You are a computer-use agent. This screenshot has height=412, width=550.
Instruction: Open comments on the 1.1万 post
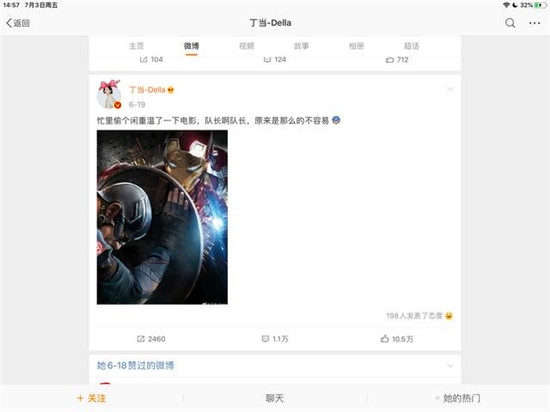coord(275,339)
